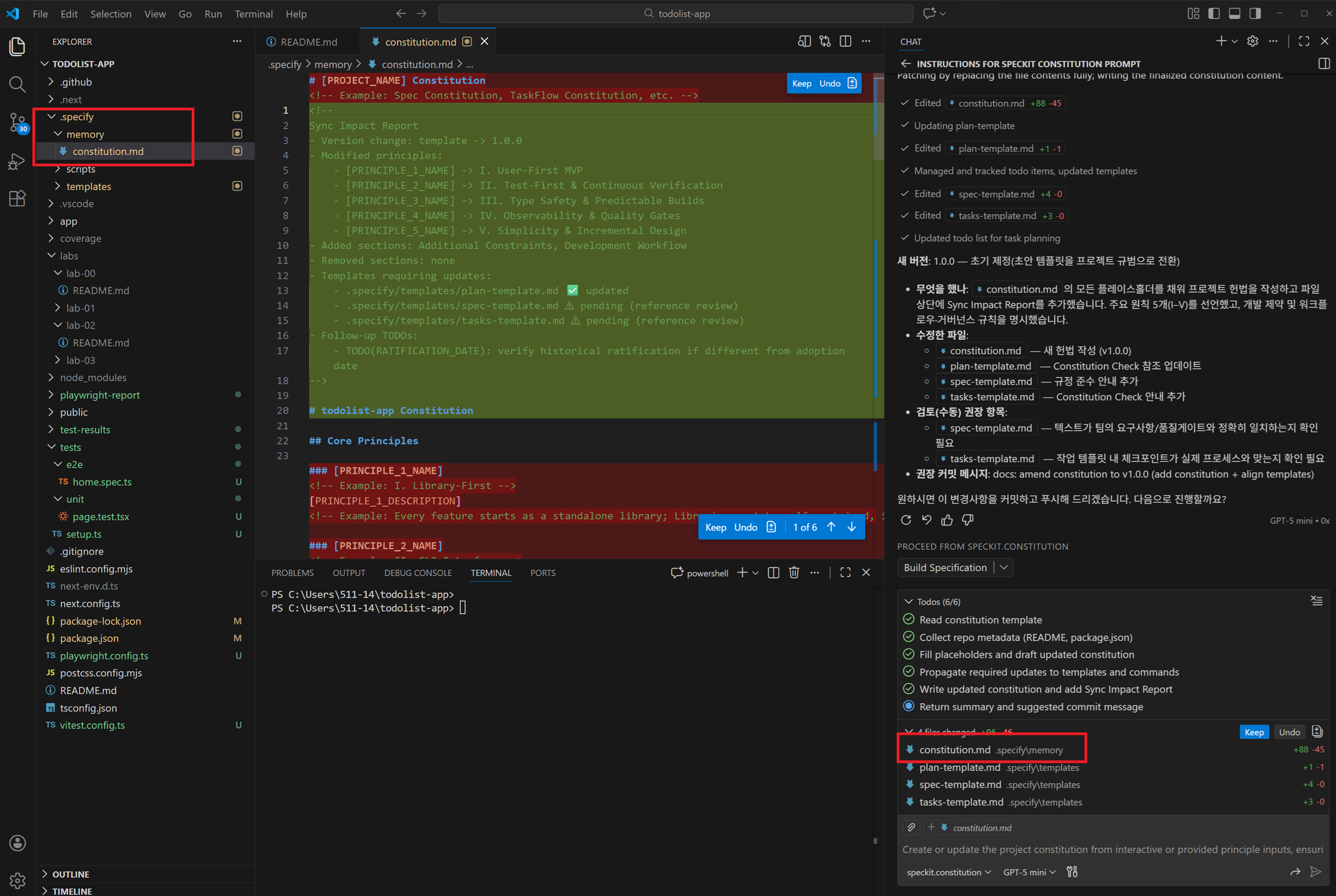
Task: Open the Extensions view
Action: [17, 198]
